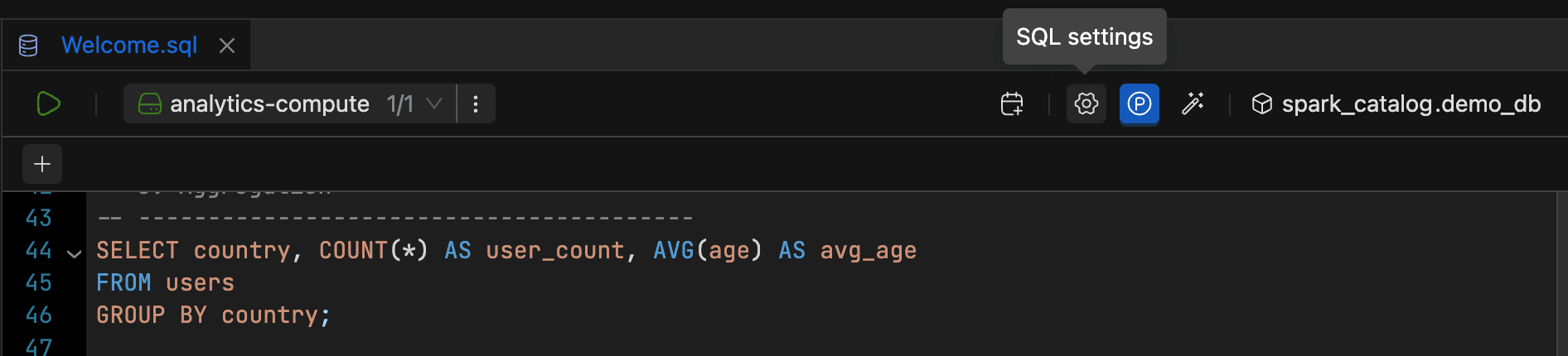Viewport: 1568px width, 356px height.
Task: Switch to the Welcome.sql tab
Action: pos(129,46)
